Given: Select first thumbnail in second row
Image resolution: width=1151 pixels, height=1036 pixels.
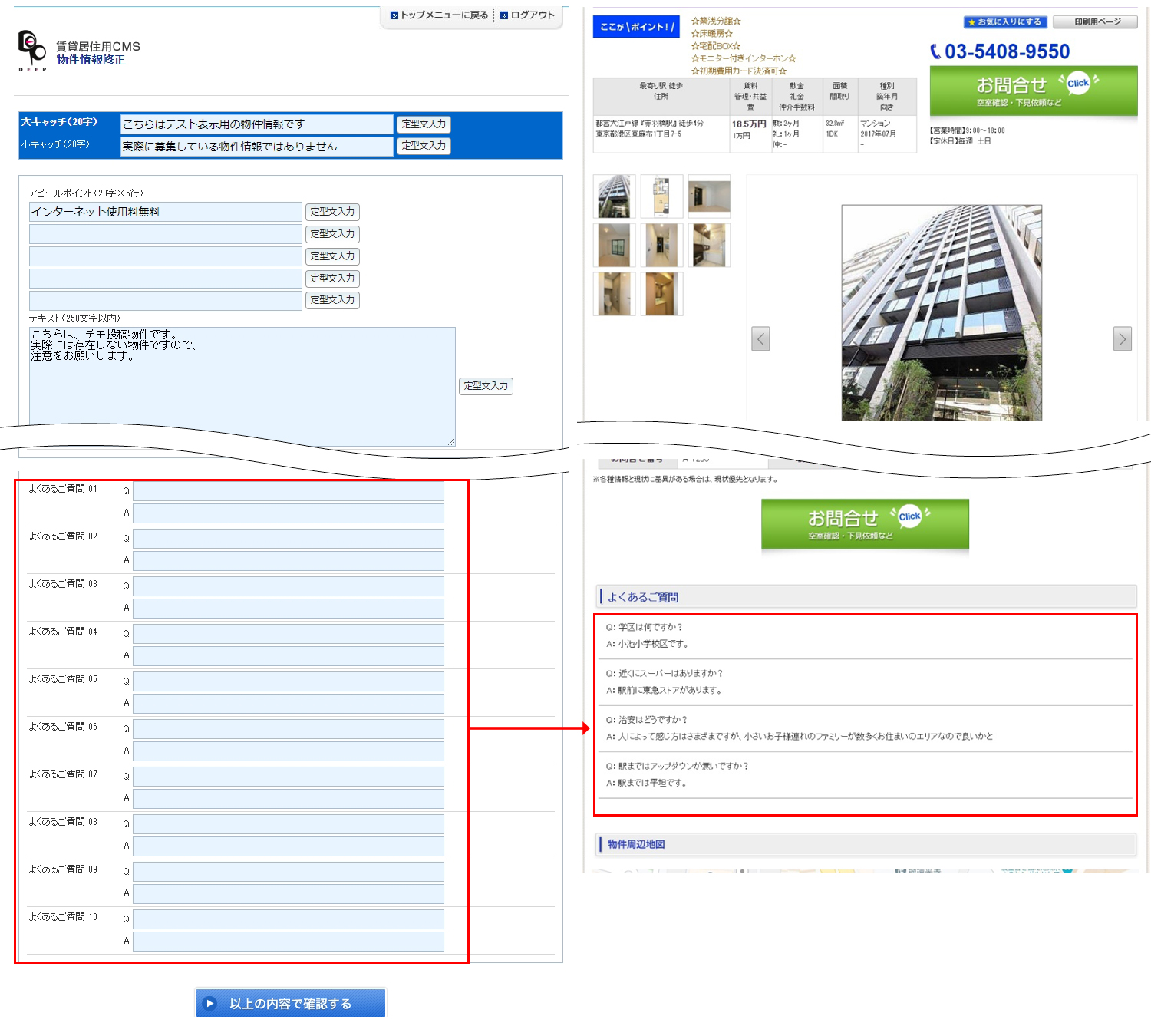Looking at the screenshot, I should pyautogui.click(x=614, y=246).
